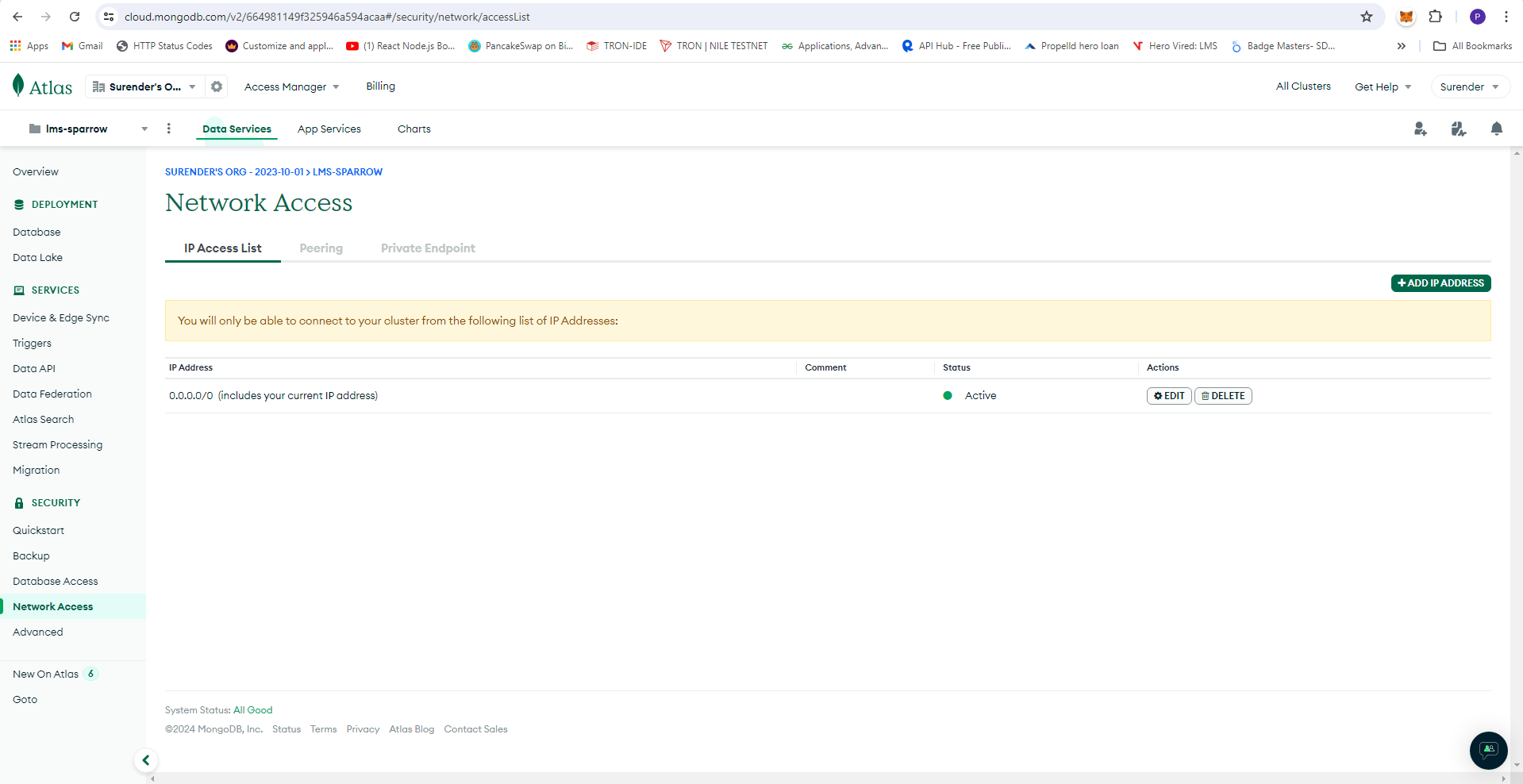Viewport: 1523px width, 784px height.
Task: Click LMS-SPARROW breadcrumb link
Action: pos(348,172)
